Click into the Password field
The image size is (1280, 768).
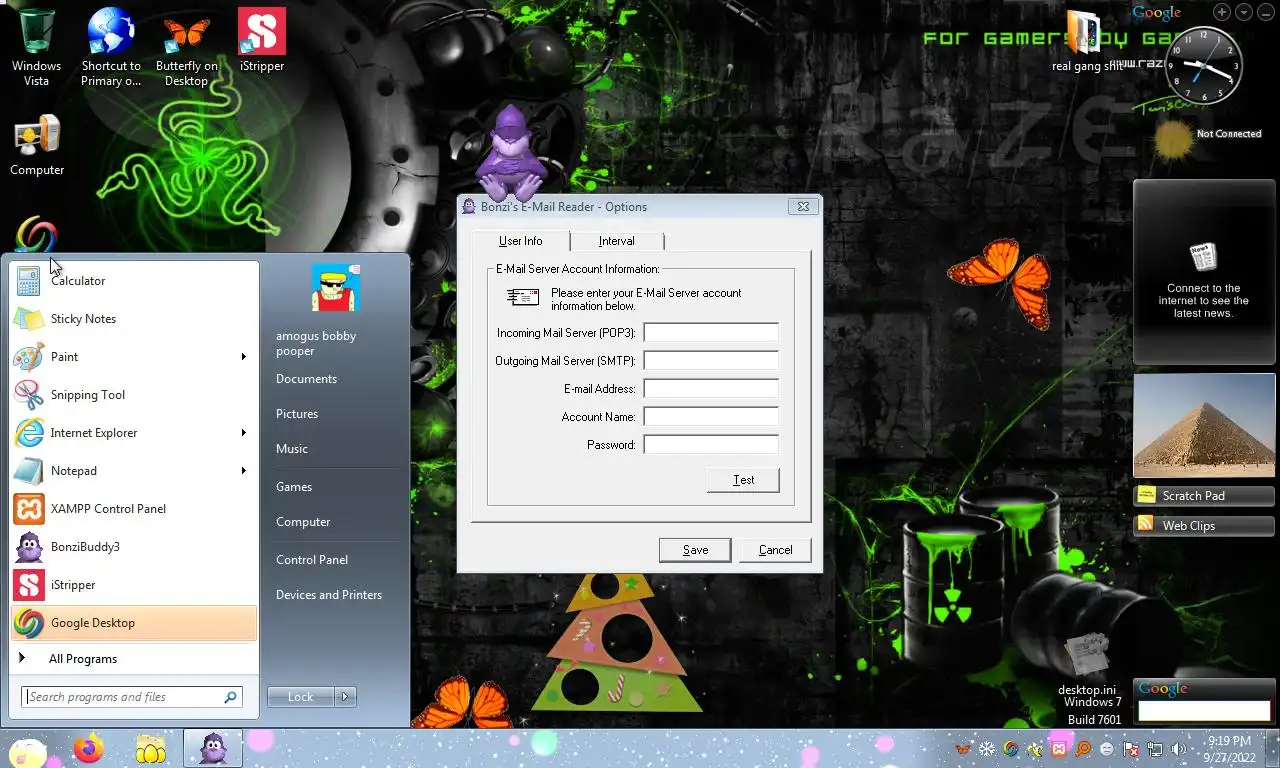tap(711, 445)
